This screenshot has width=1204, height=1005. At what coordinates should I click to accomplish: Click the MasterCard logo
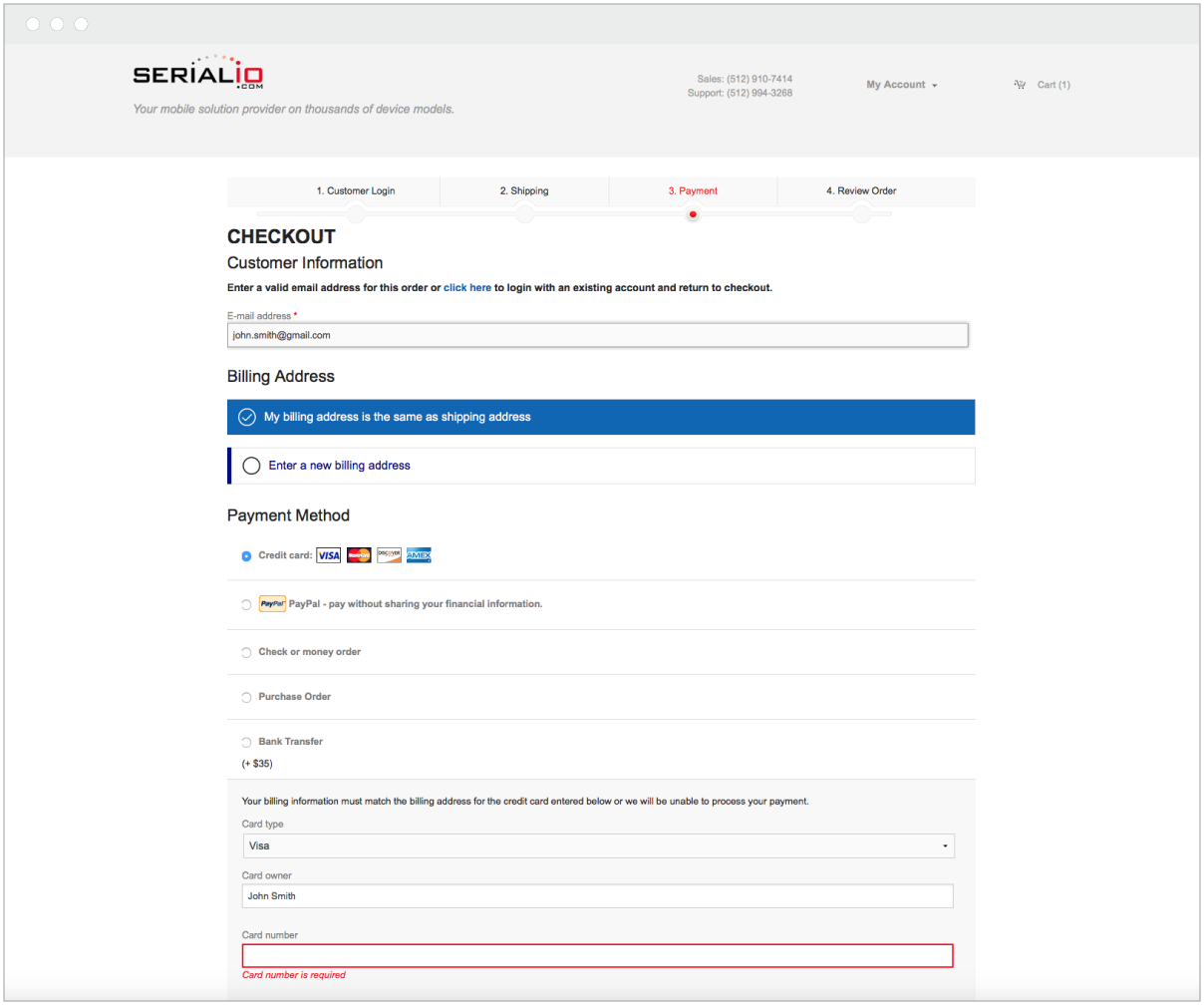(x=359, y=555)
